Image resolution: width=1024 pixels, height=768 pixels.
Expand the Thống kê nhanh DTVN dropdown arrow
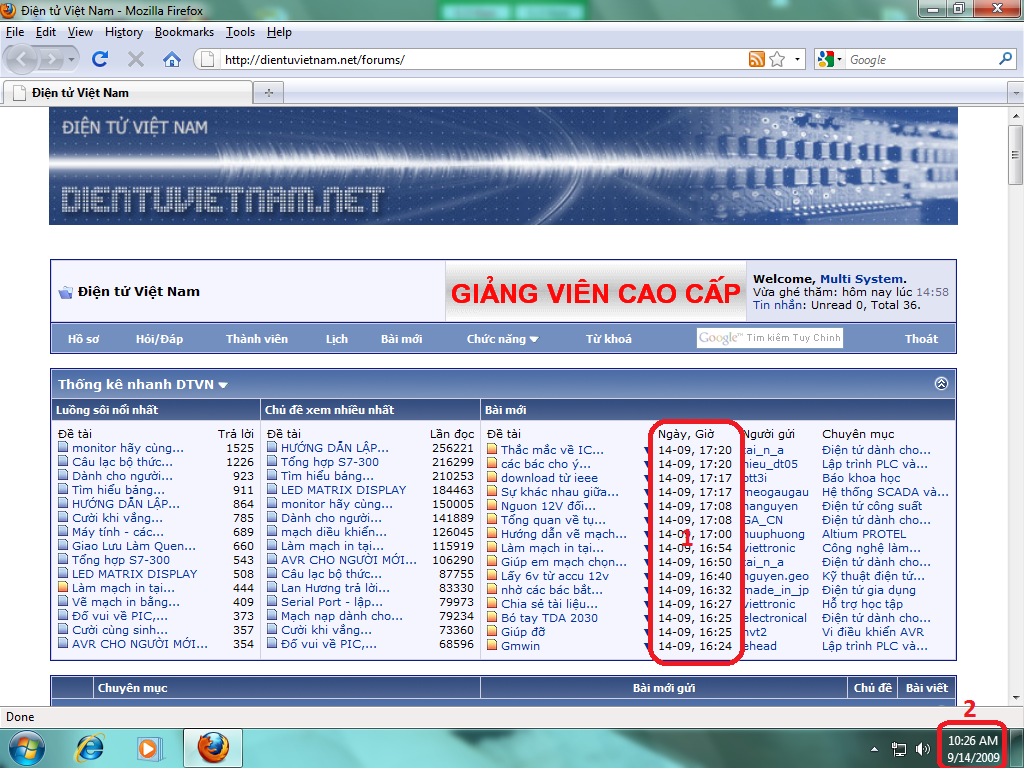pyautogui.click(x=223, y=385)
